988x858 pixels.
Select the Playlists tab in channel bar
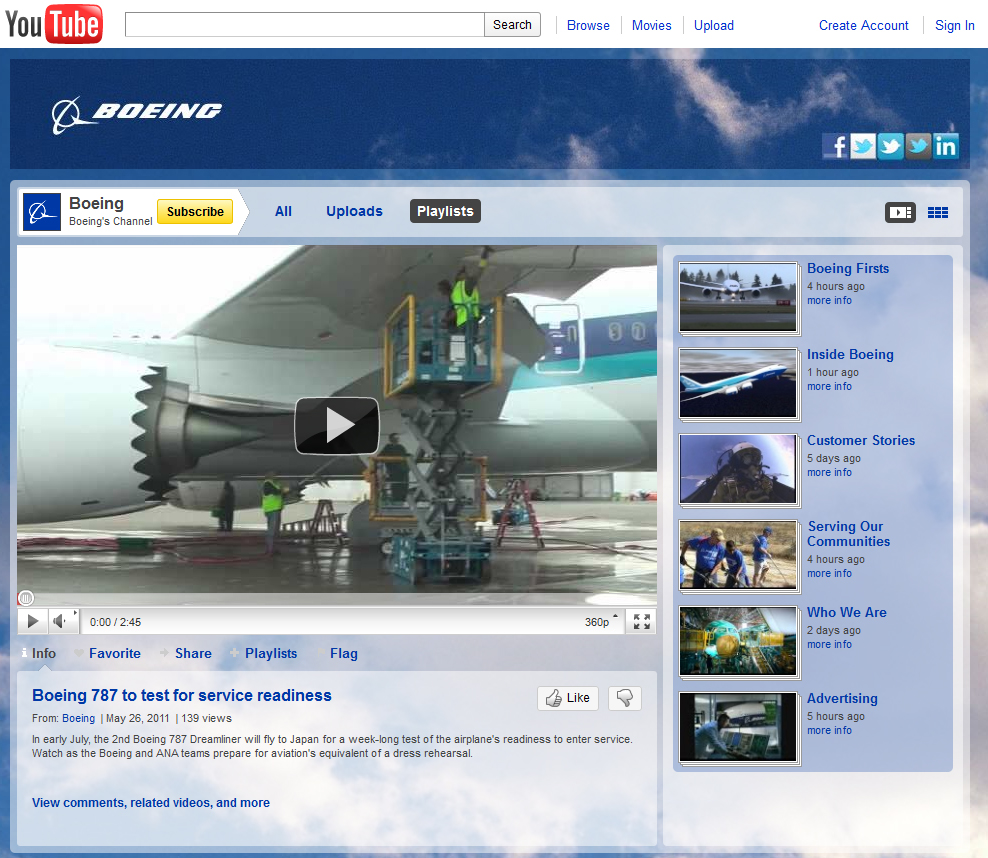445,211
